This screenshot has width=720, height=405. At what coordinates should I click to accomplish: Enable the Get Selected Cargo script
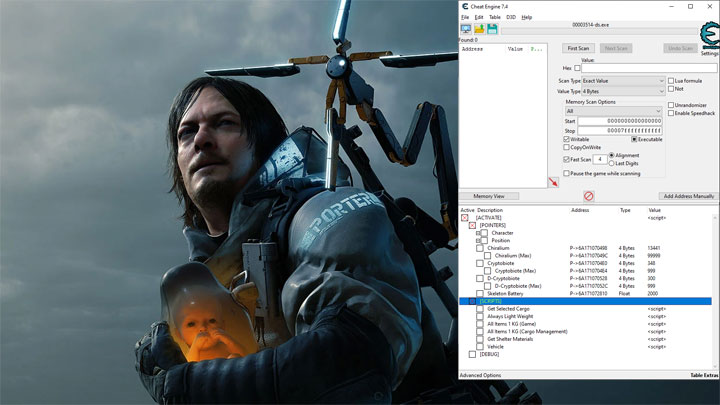coord(480,309)
